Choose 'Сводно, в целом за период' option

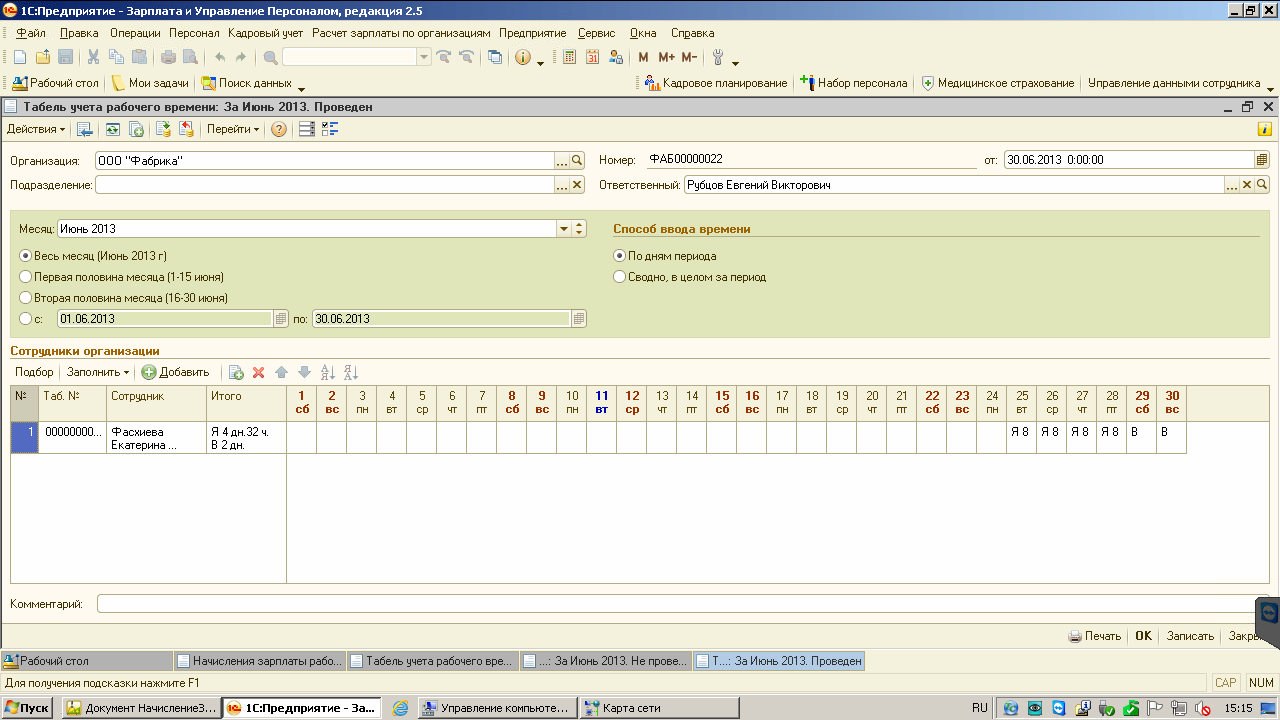pyautogui.click(x=620, y=277)
